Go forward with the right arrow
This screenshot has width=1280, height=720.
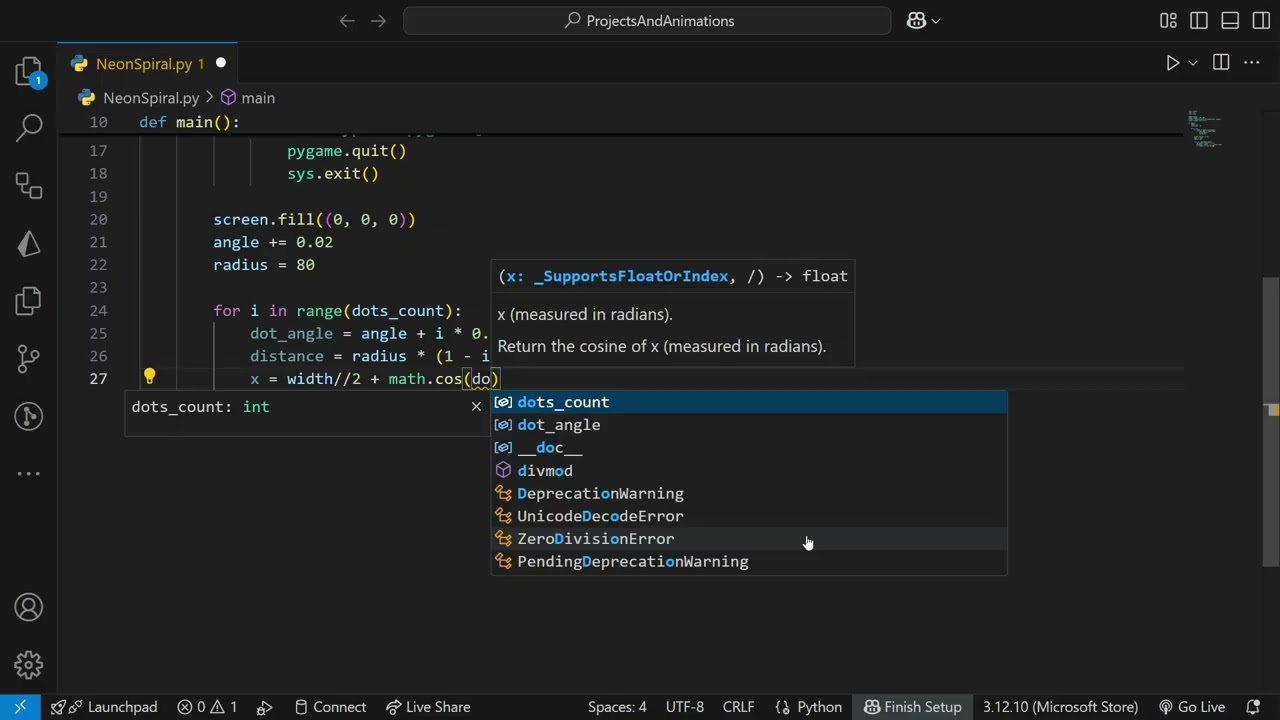tap(378, 20)
